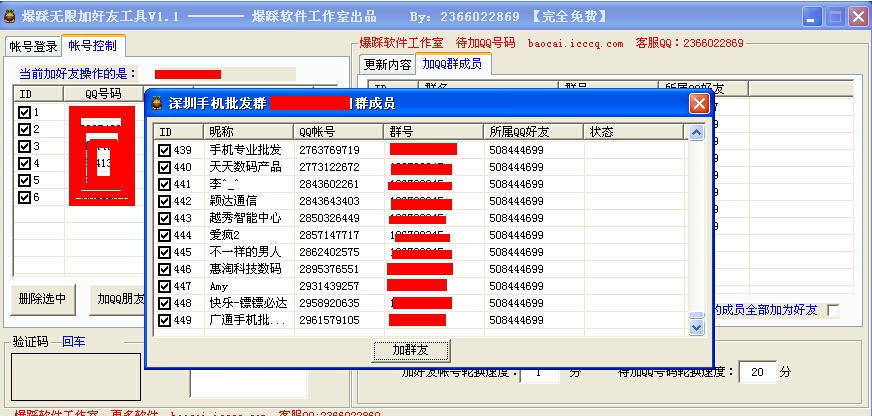872x416 pixels.
Task: Click QQ number 2843643403
Action: click(x=329, y=201)
